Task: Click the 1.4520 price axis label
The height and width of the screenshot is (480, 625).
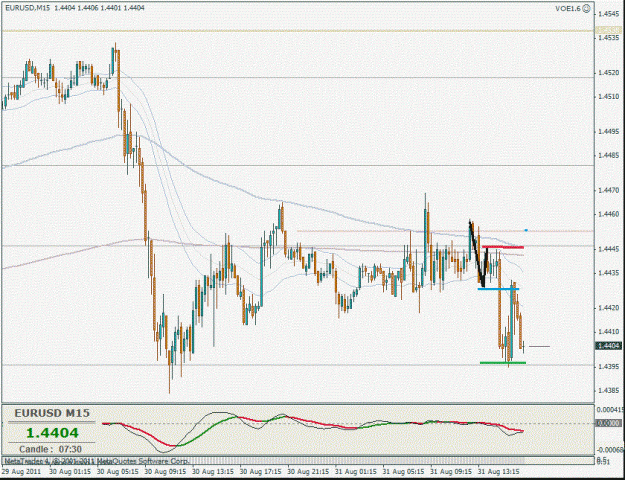Action: pyautogui.click(x=608, y=73)
